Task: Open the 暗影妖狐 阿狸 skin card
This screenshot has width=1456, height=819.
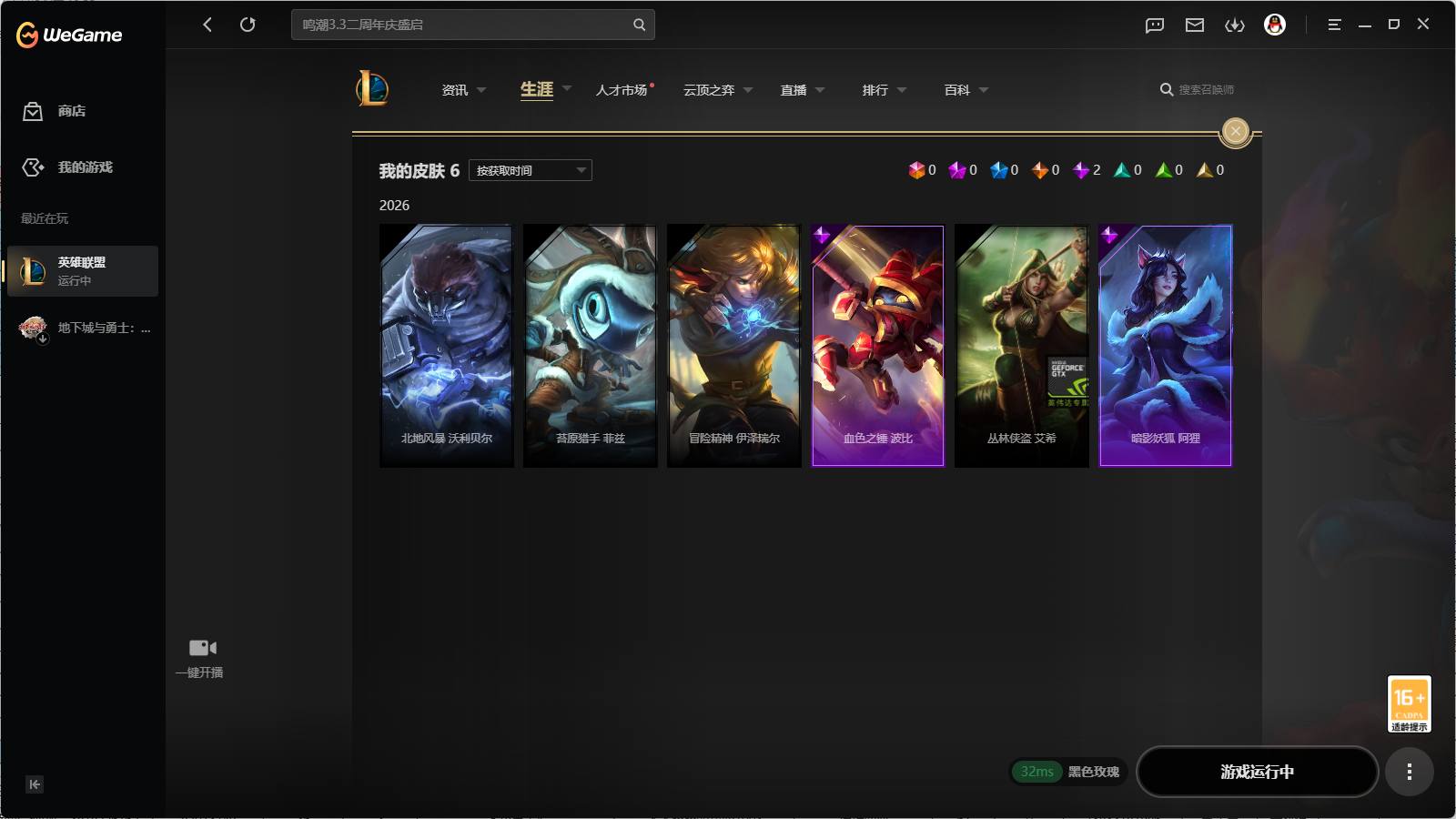Action: pyautogui.click(x=1166, y=346)
